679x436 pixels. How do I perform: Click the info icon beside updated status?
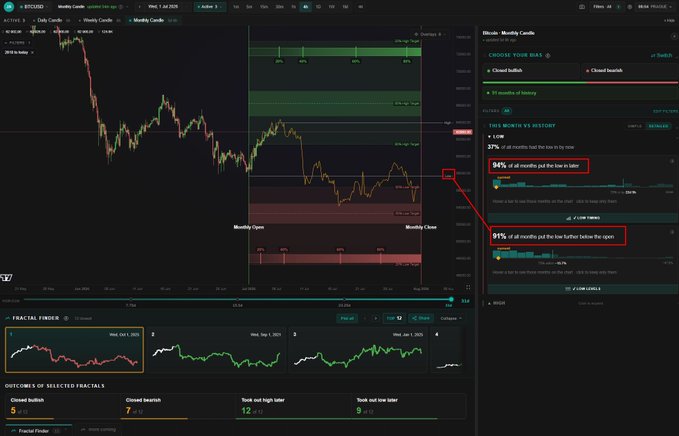(x=121, y=7)
